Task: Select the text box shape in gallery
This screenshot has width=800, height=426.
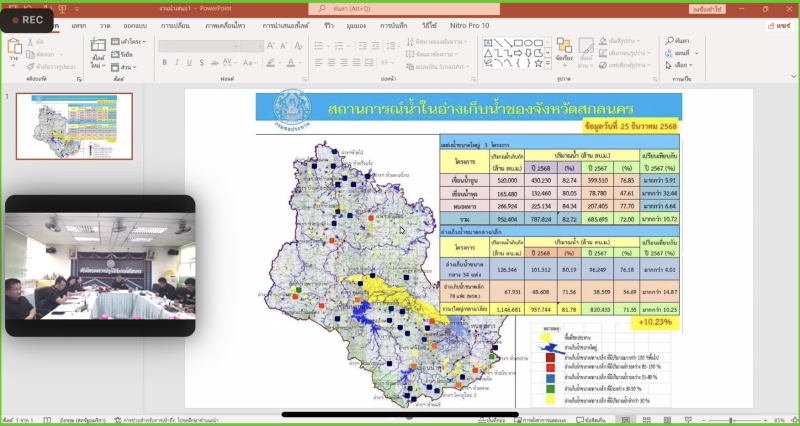Action: point(489,42)
